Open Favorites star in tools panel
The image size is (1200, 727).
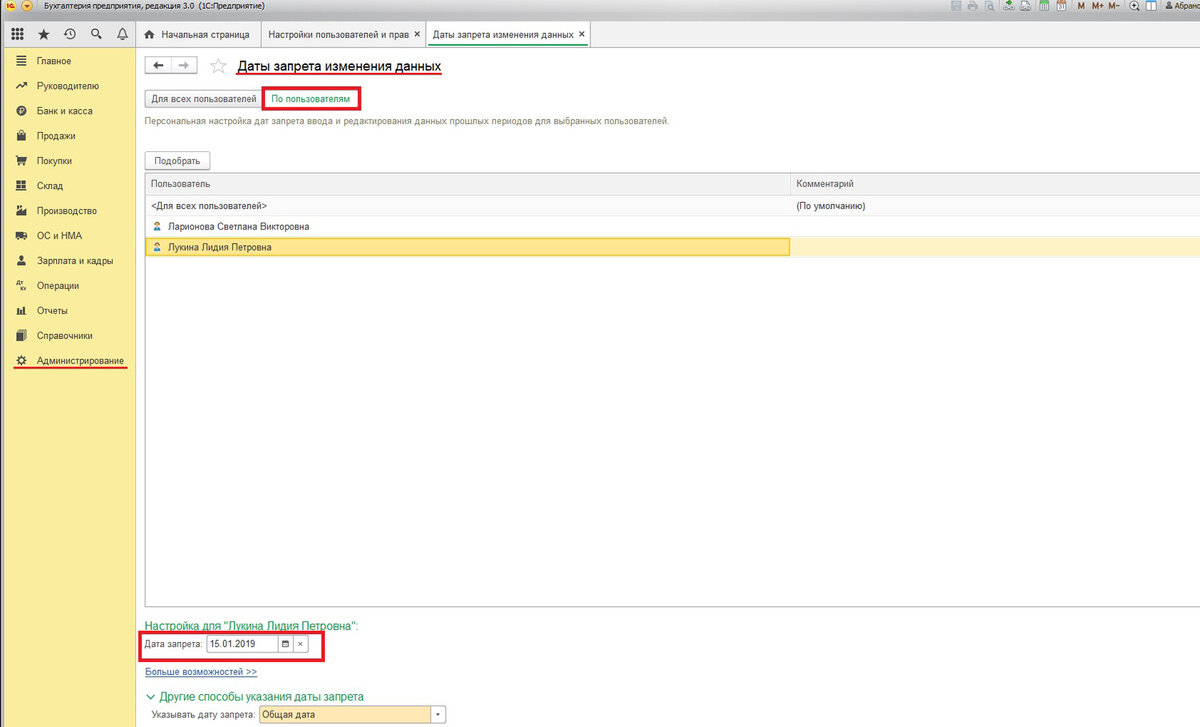(x=43, y=34)
